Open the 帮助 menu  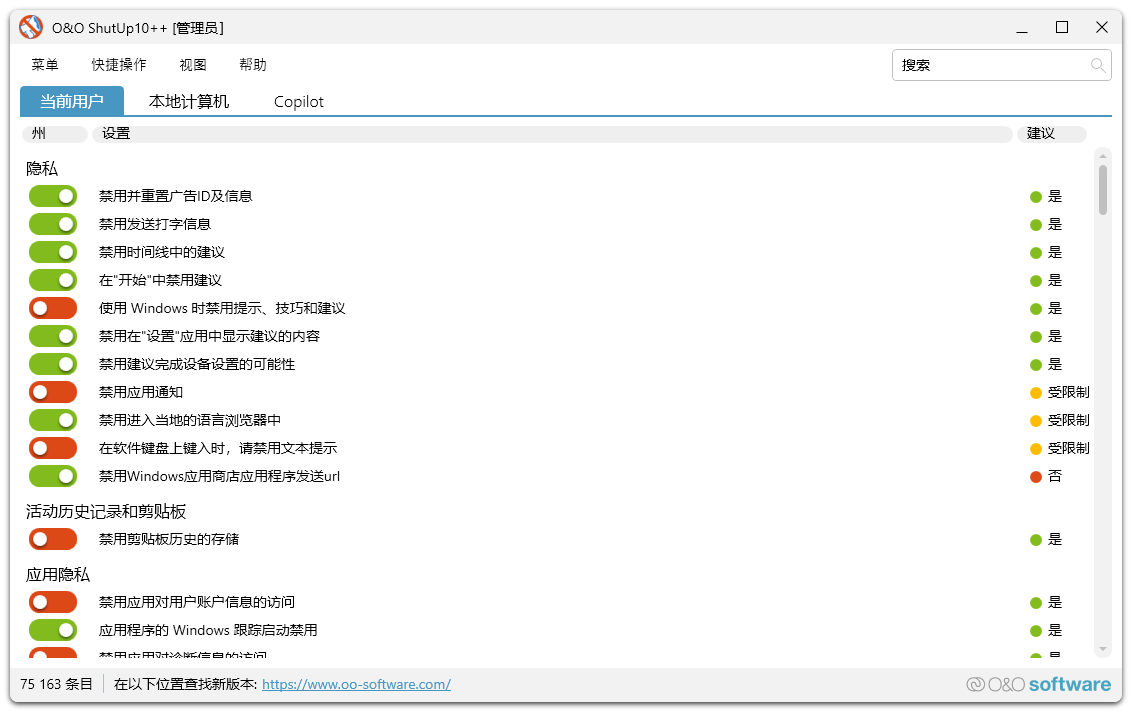[x=252, y=64]
